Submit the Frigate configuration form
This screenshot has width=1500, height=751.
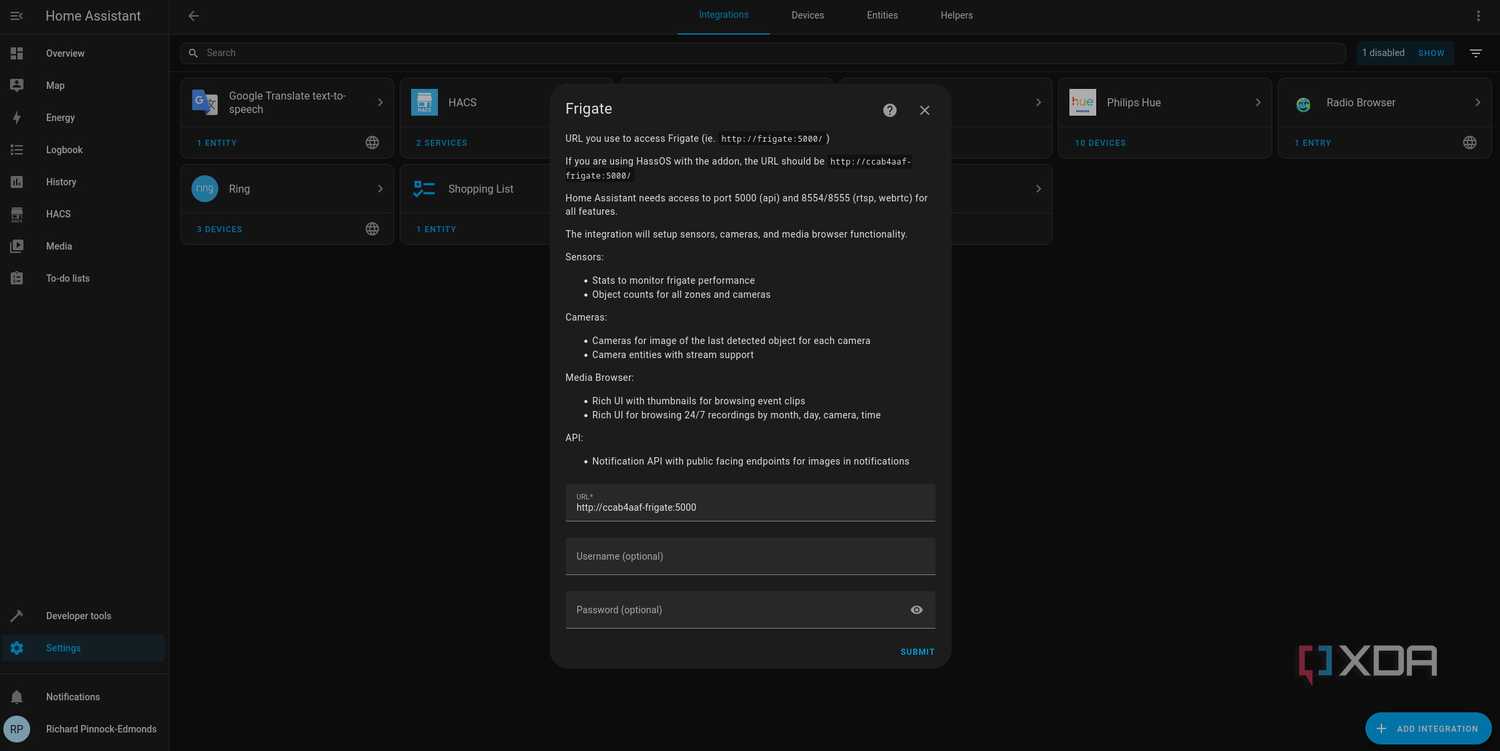point(917,652)
